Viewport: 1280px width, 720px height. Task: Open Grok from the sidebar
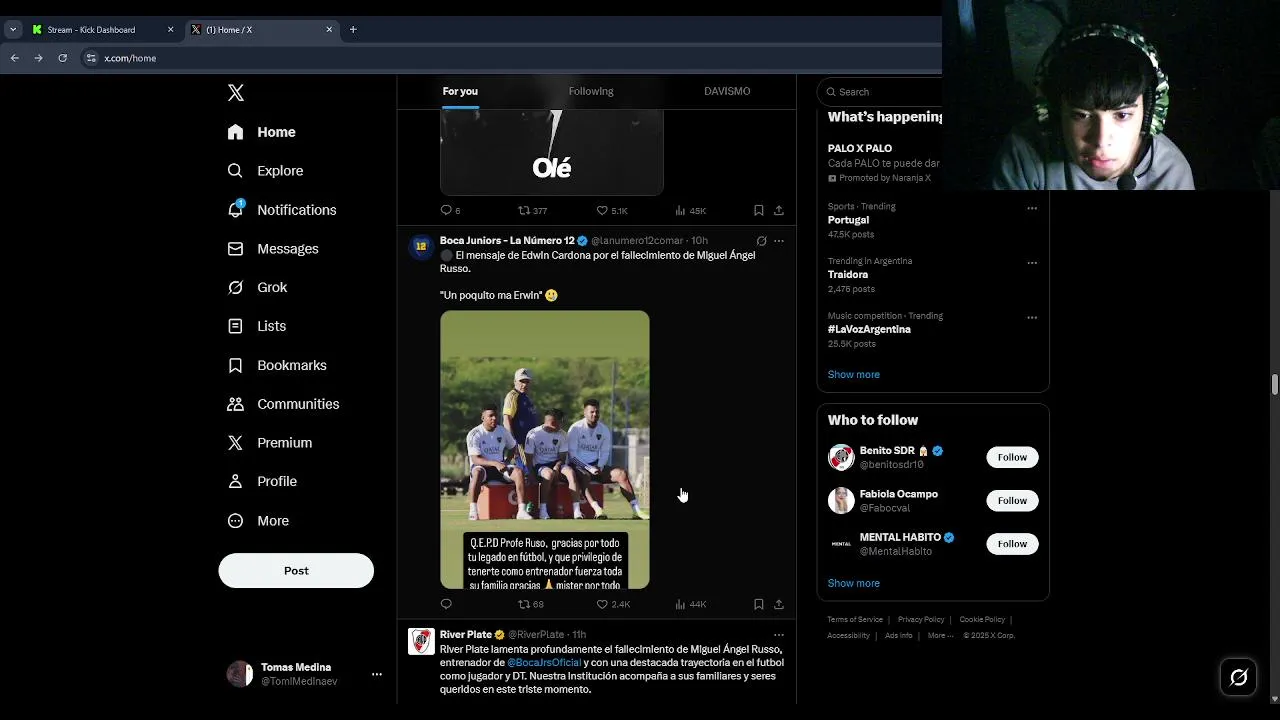[257, 287]
